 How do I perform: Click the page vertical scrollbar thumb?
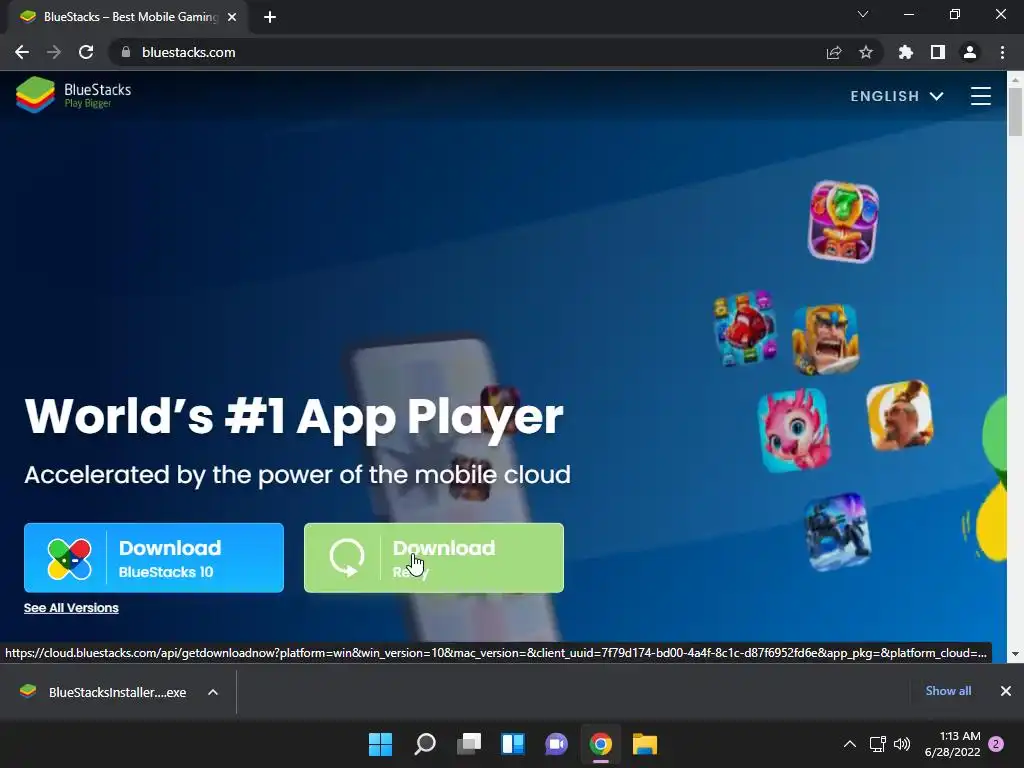1015,111
